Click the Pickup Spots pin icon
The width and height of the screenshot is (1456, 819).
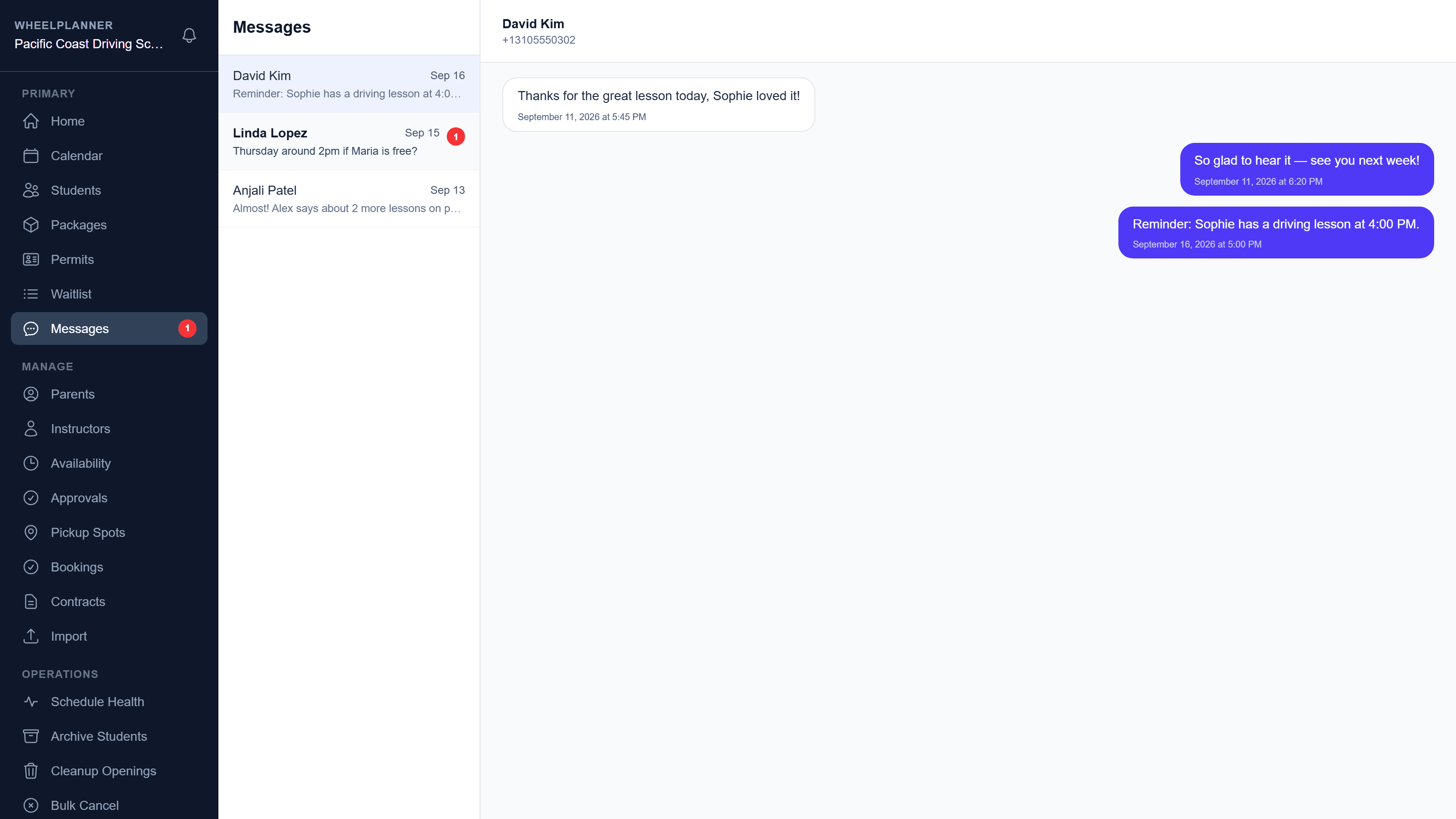[30, 532]
